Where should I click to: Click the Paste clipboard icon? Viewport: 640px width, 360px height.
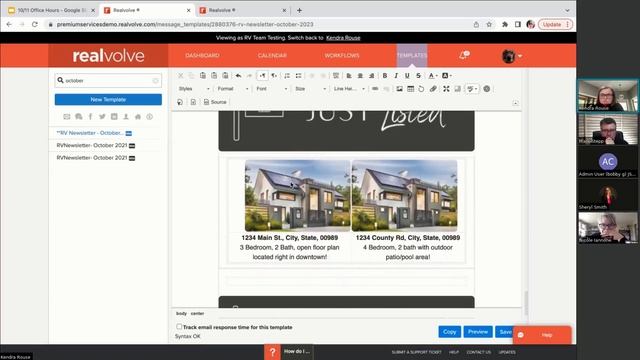pyautogui.click(x=203, y=76)
